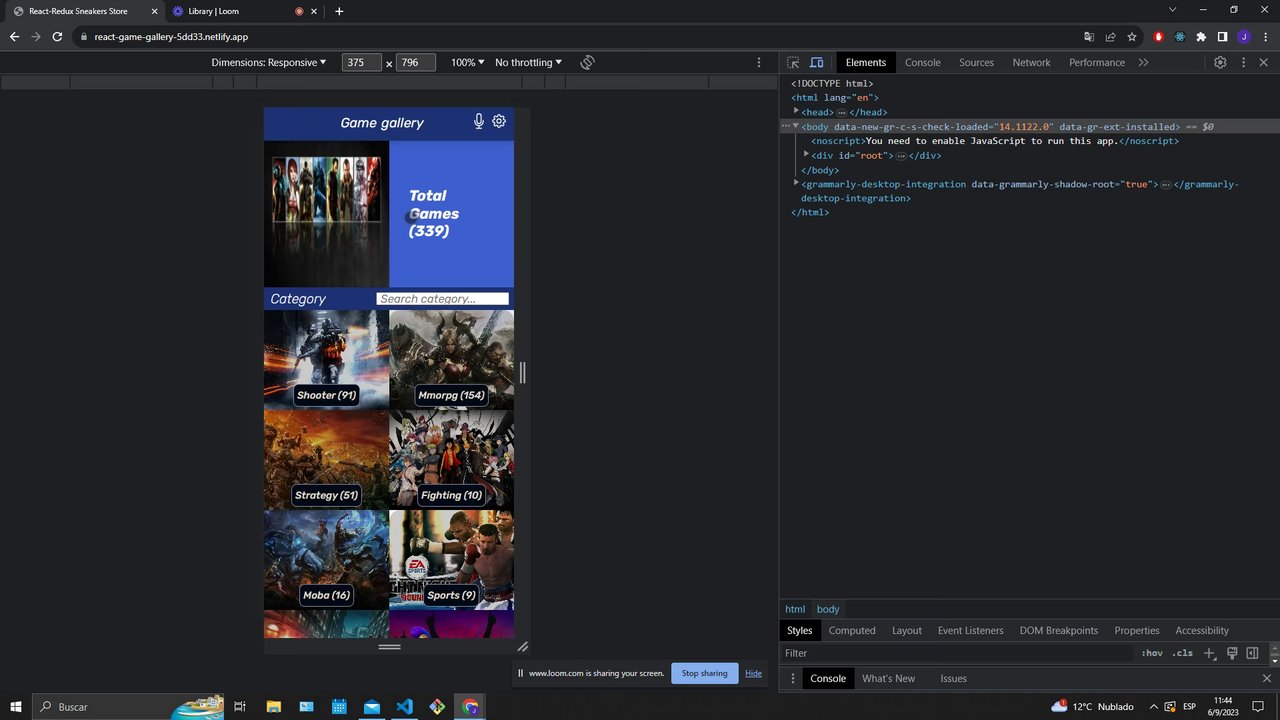Open the React developer tools extension
Screen dimensions: 1280x720
coord(1180,37)
